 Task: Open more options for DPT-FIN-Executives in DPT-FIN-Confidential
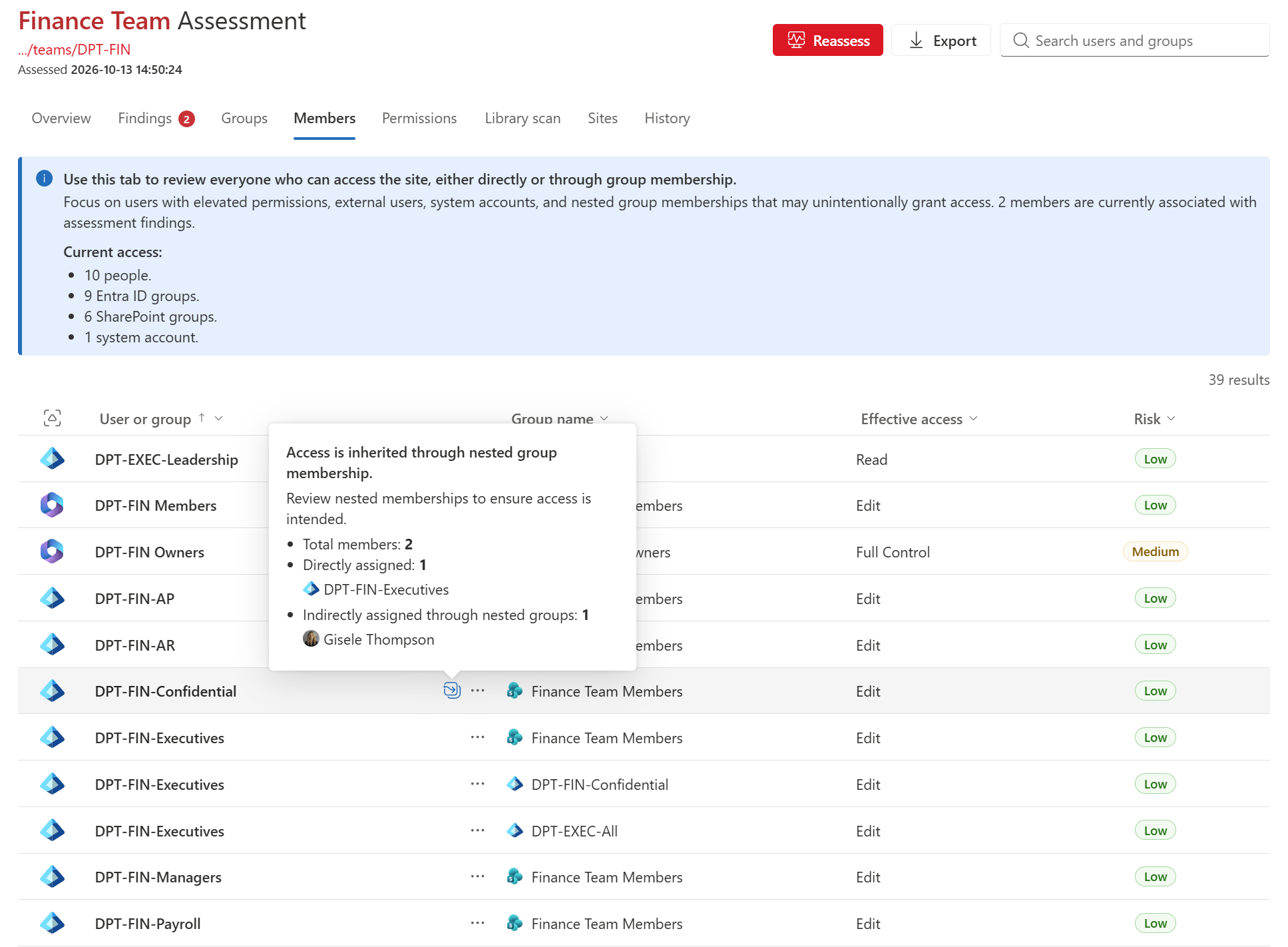(477, 784)
